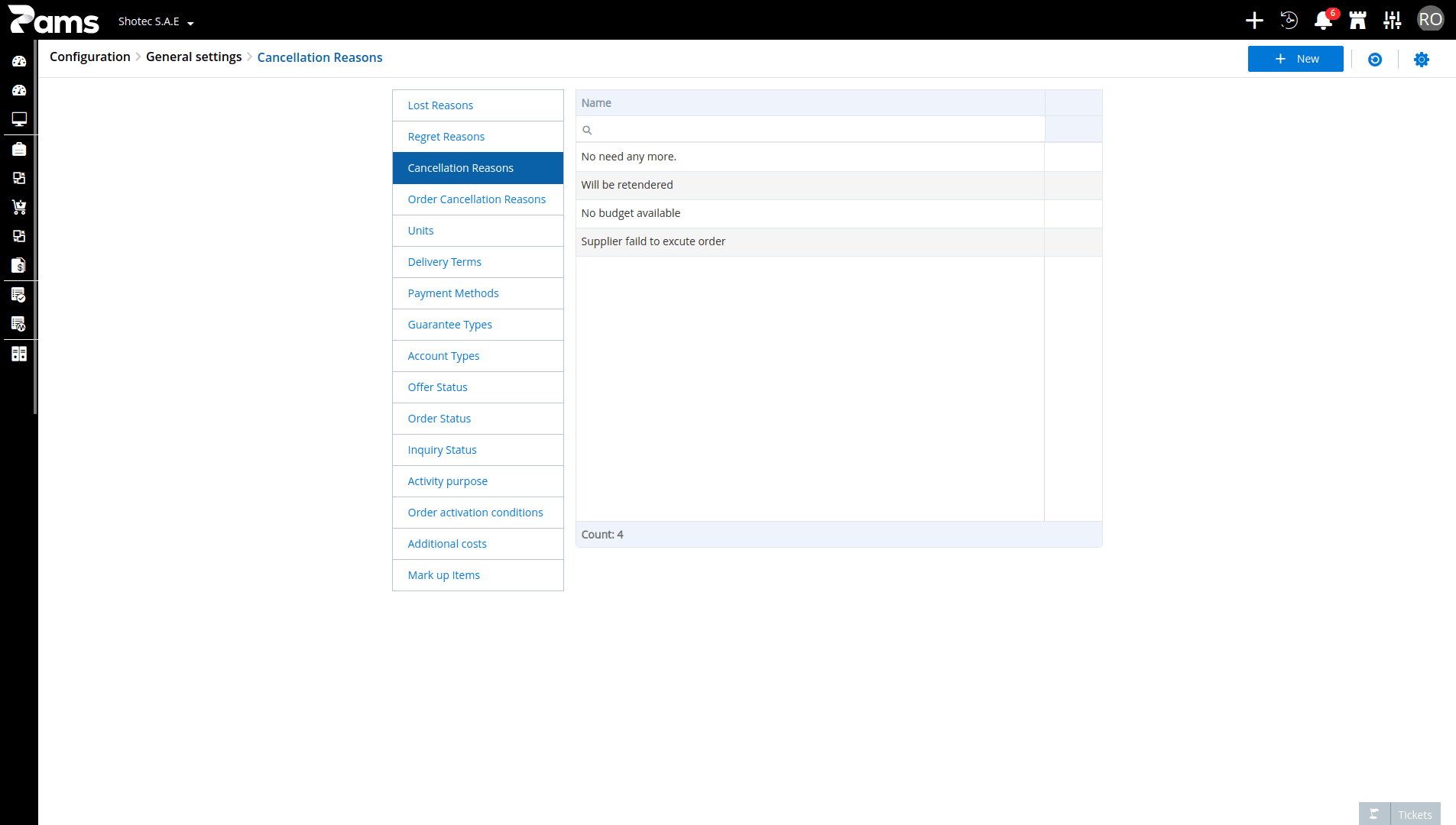Expand the Shotec S.A.E company dropdown
1456x825 pixels.
(x=156, y=21)
